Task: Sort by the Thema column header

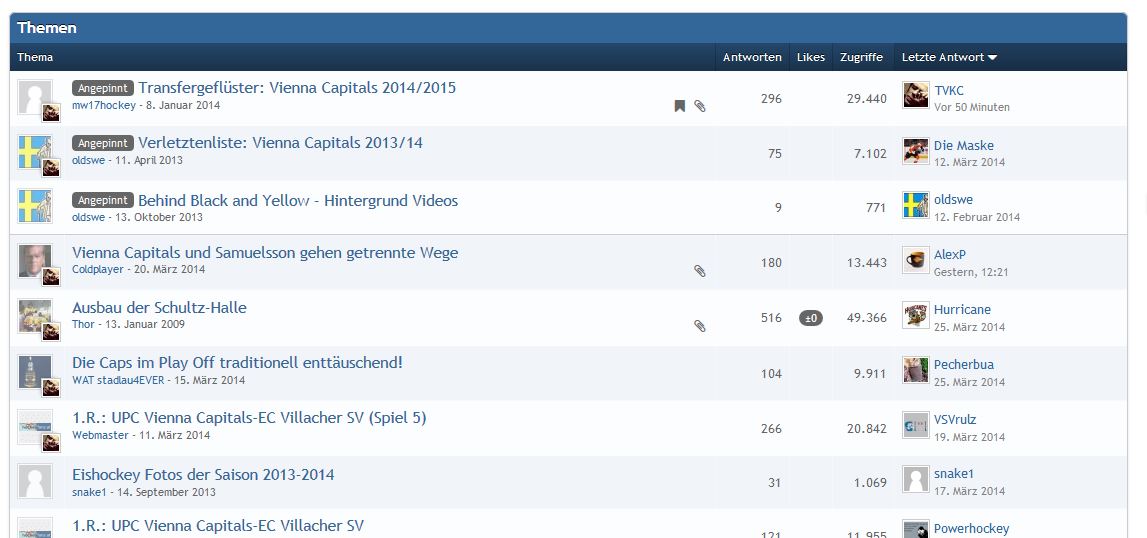Action: point(35,58)
